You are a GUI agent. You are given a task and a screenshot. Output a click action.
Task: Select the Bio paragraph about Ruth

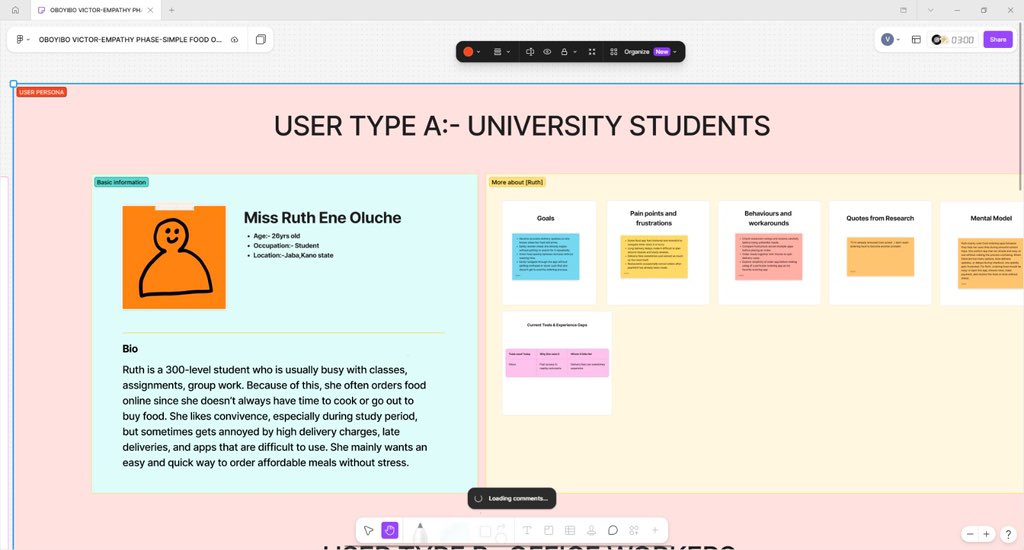(275, 416)
